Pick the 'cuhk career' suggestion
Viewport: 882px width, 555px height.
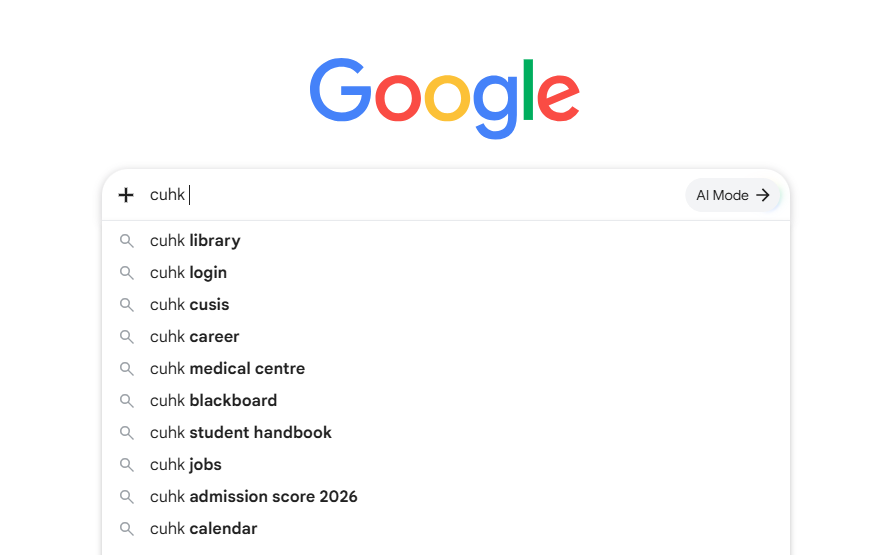446,337
